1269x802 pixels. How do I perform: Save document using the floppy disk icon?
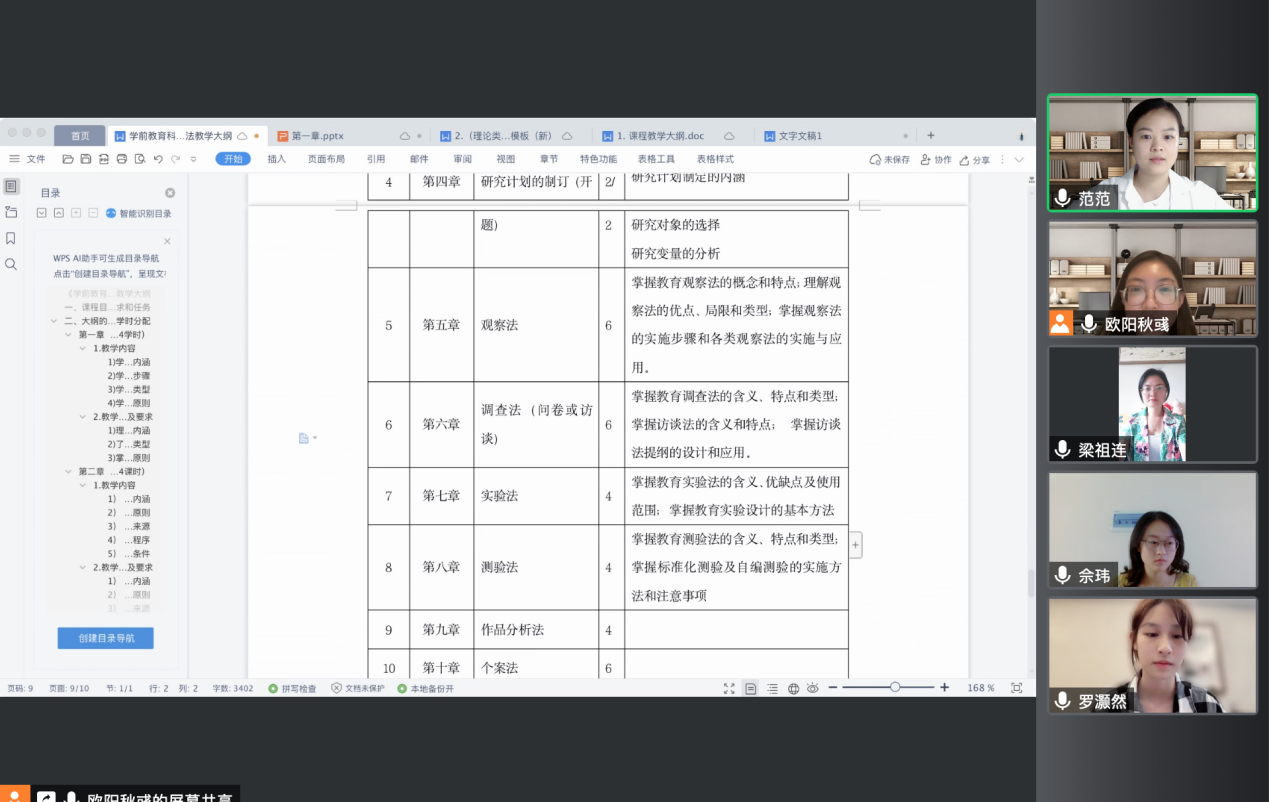tap(86, 159)
